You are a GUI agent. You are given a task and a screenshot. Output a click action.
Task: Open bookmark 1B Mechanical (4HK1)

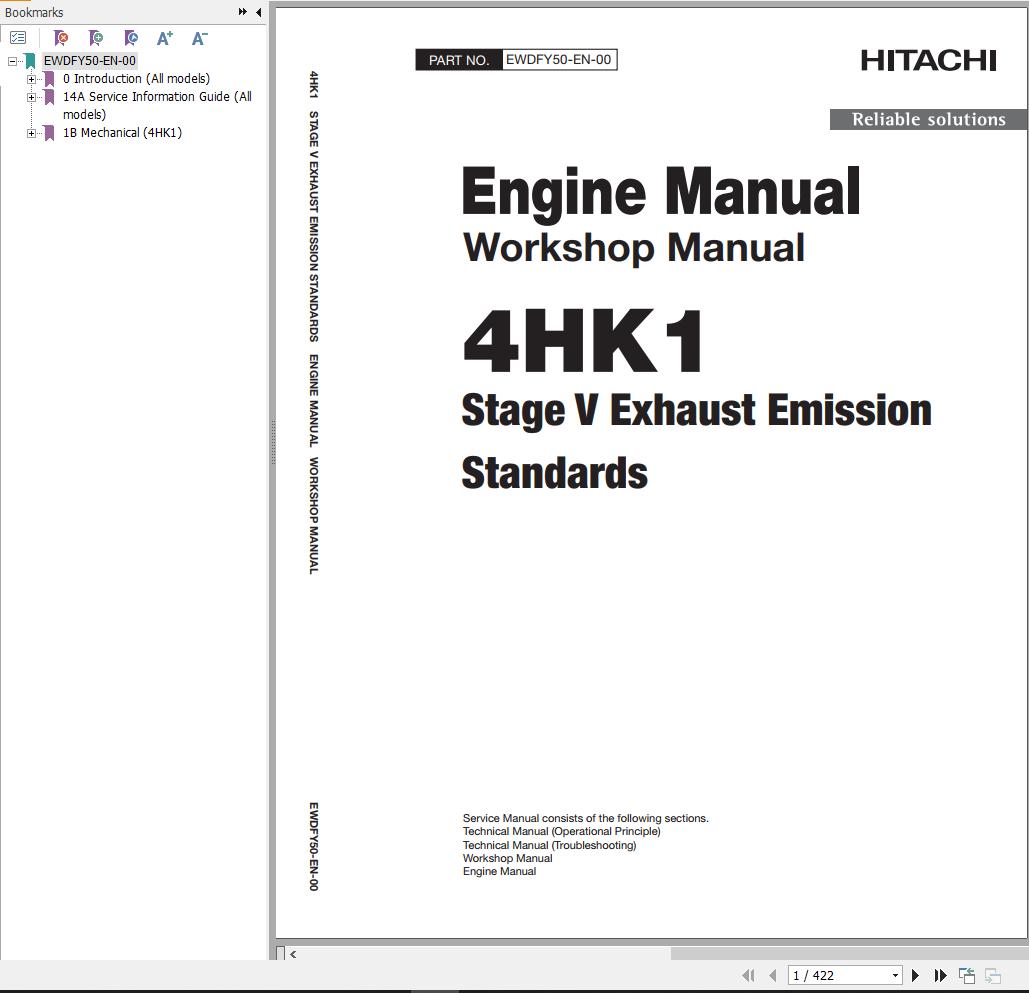(122, 133)
